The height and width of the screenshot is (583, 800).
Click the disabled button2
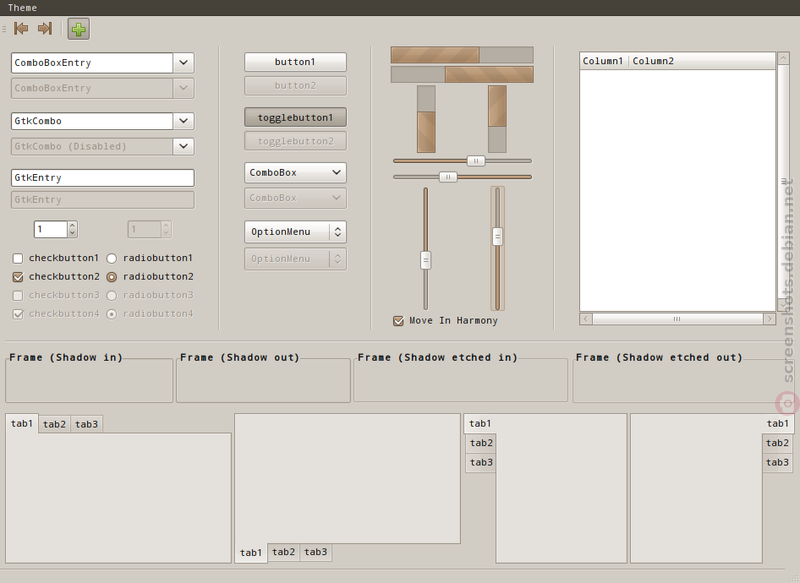[x=295, y=86]
